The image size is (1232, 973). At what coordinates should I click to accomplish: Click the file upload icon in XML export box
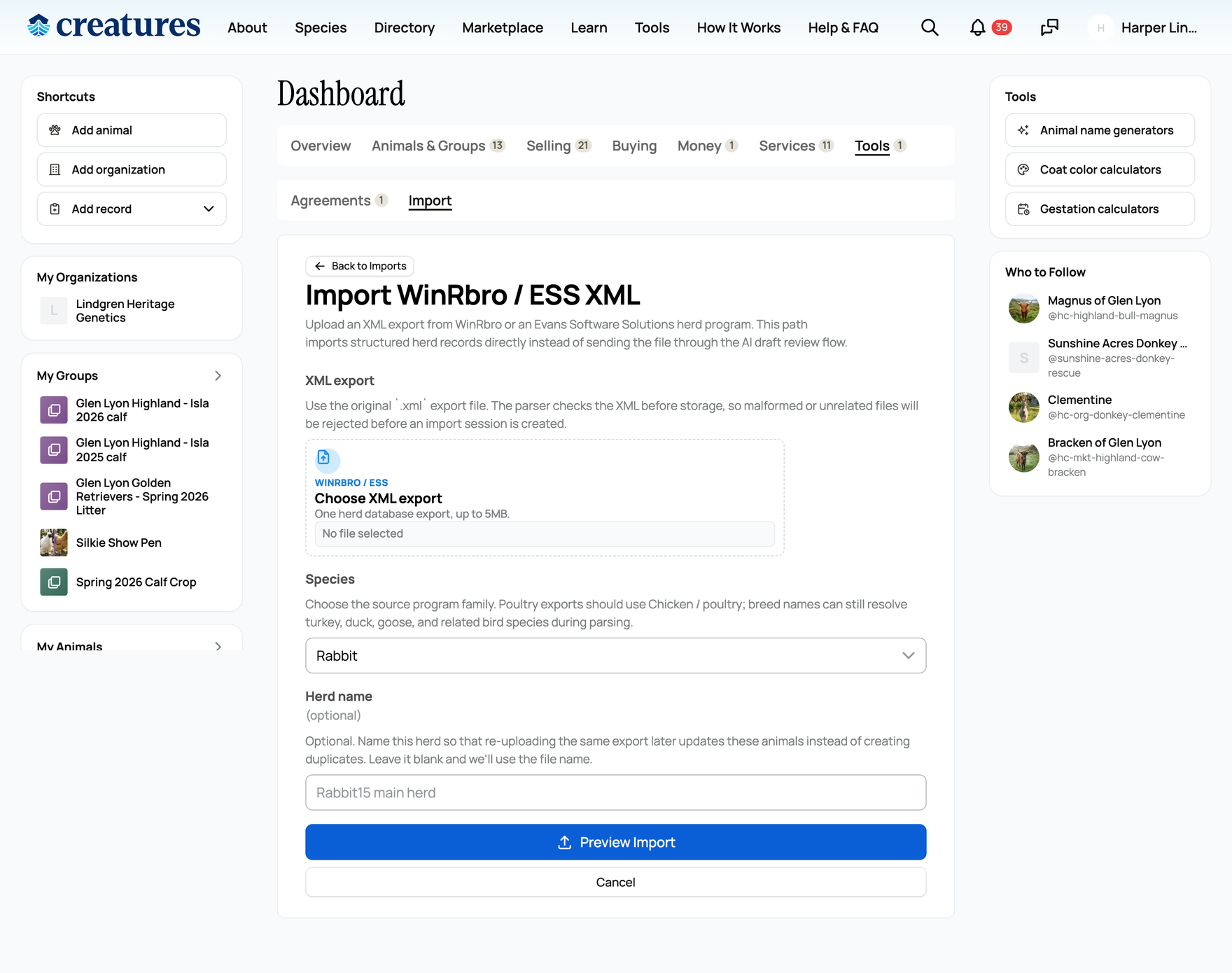click(323, 458)
